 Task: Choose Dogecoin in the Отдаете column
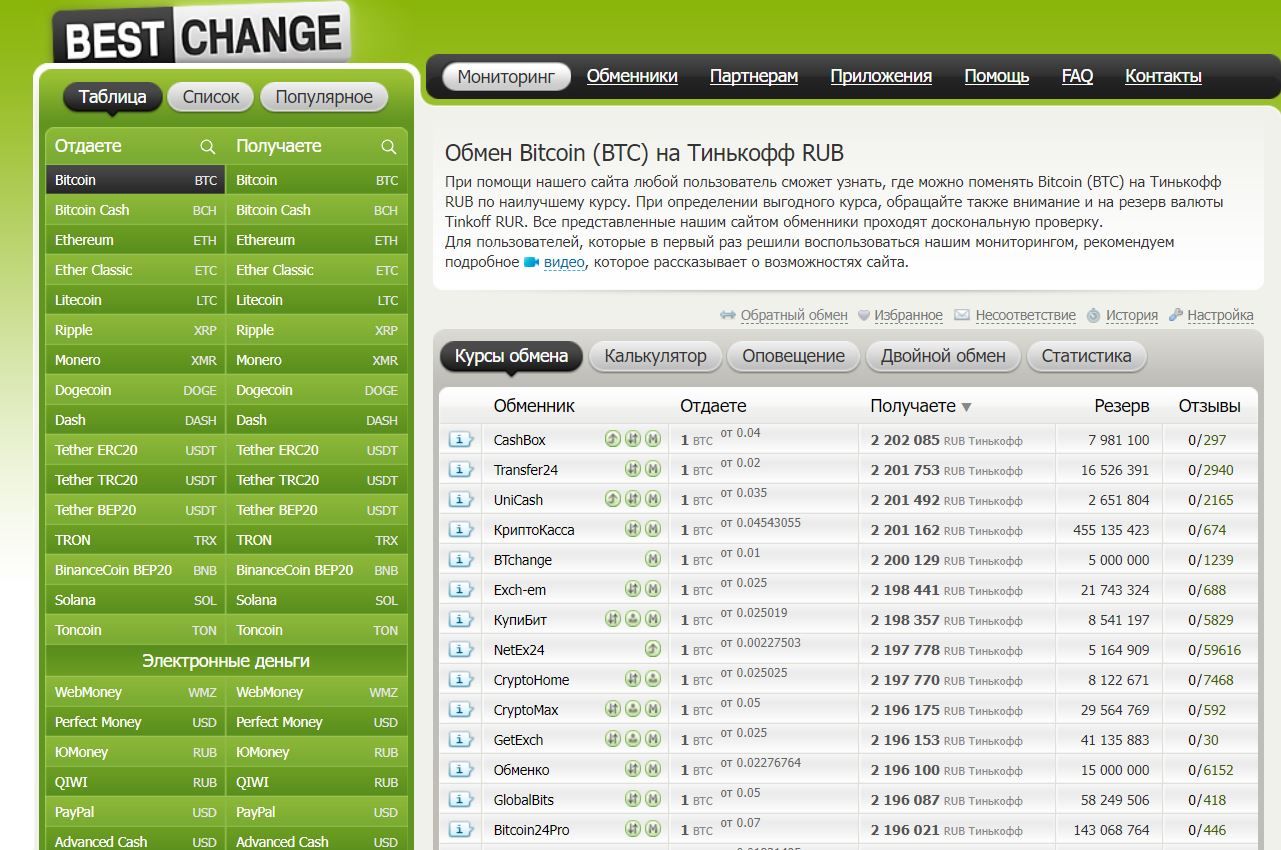tap(135, 390)
